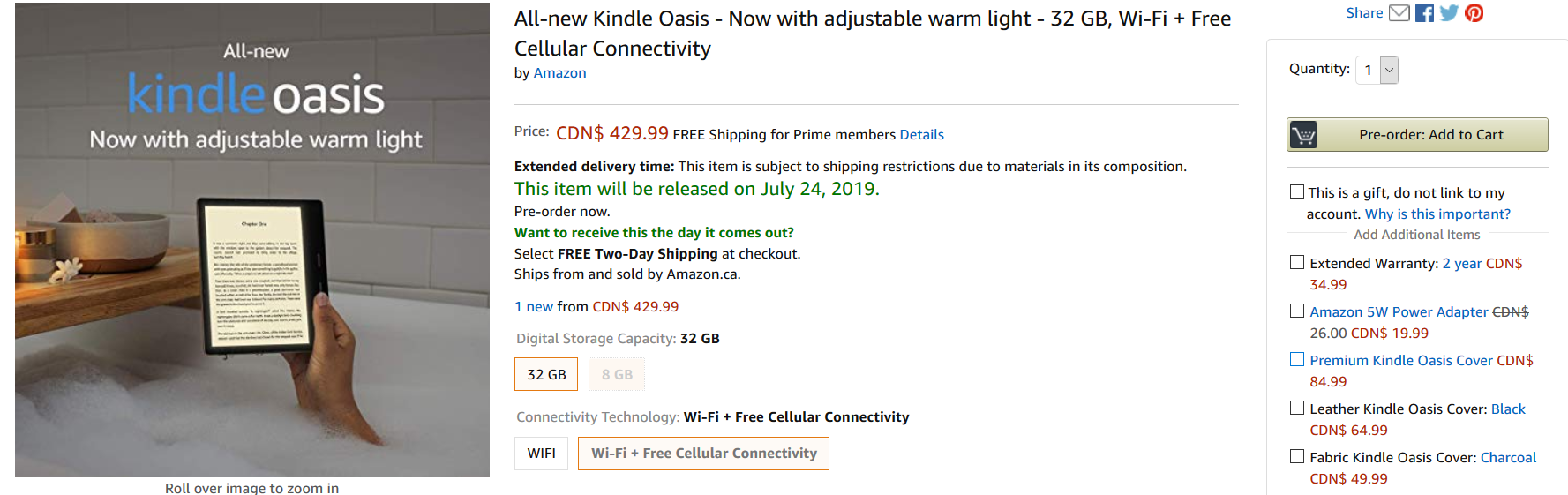Screen dimensions: 1568x495
Task: Click the '1 new' offers link
Action: 534,307
